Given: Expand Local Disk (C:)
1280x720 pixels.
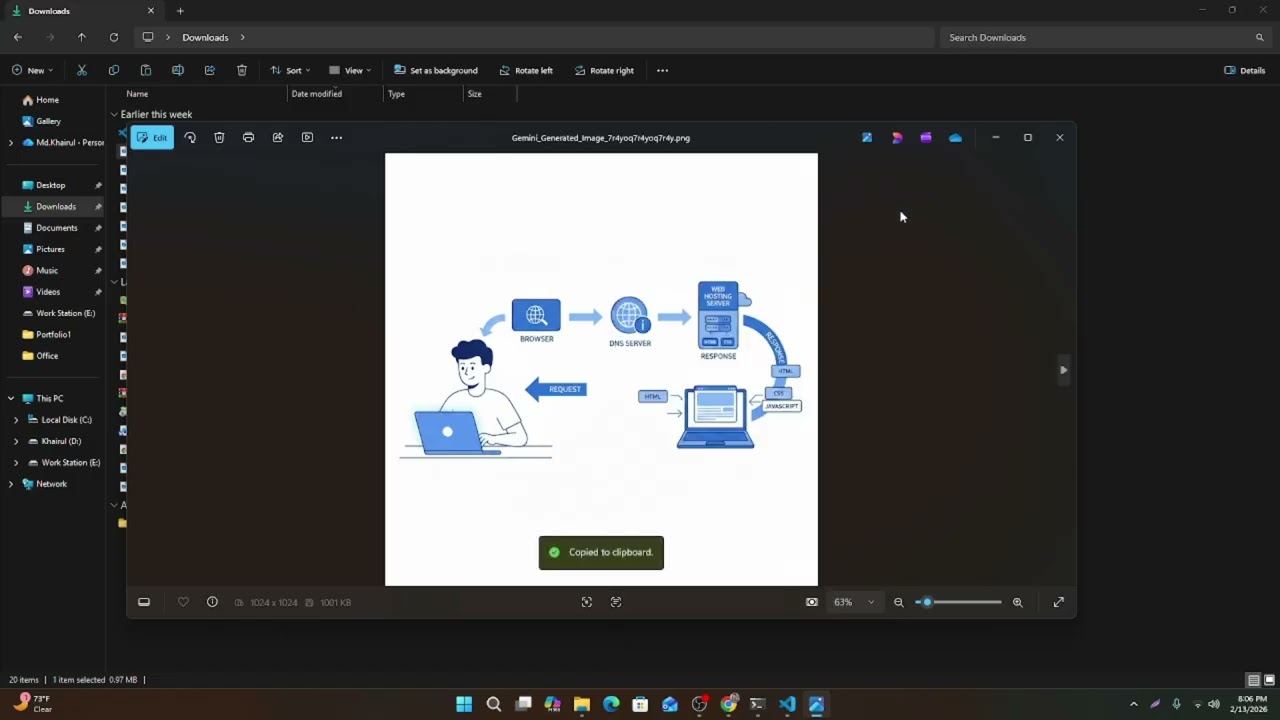Looking at the screenshot, I should click(x=16, y=420).
